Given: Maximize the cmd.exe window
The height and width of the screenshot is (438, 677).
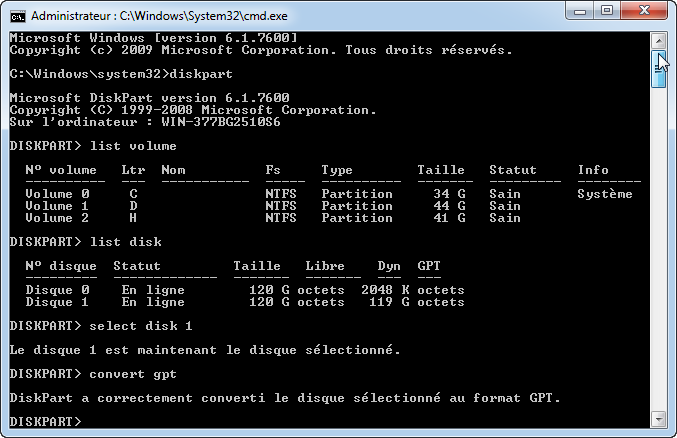Looking at the screenshot, I should click(x=607, y=11).
